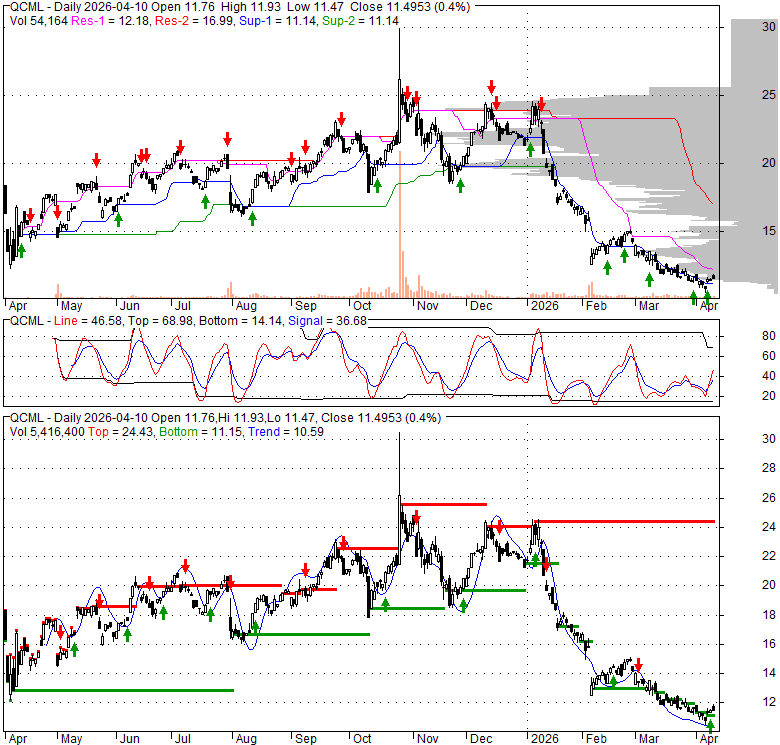Click the 2026 label on the top chart time axis

point(545,306)
